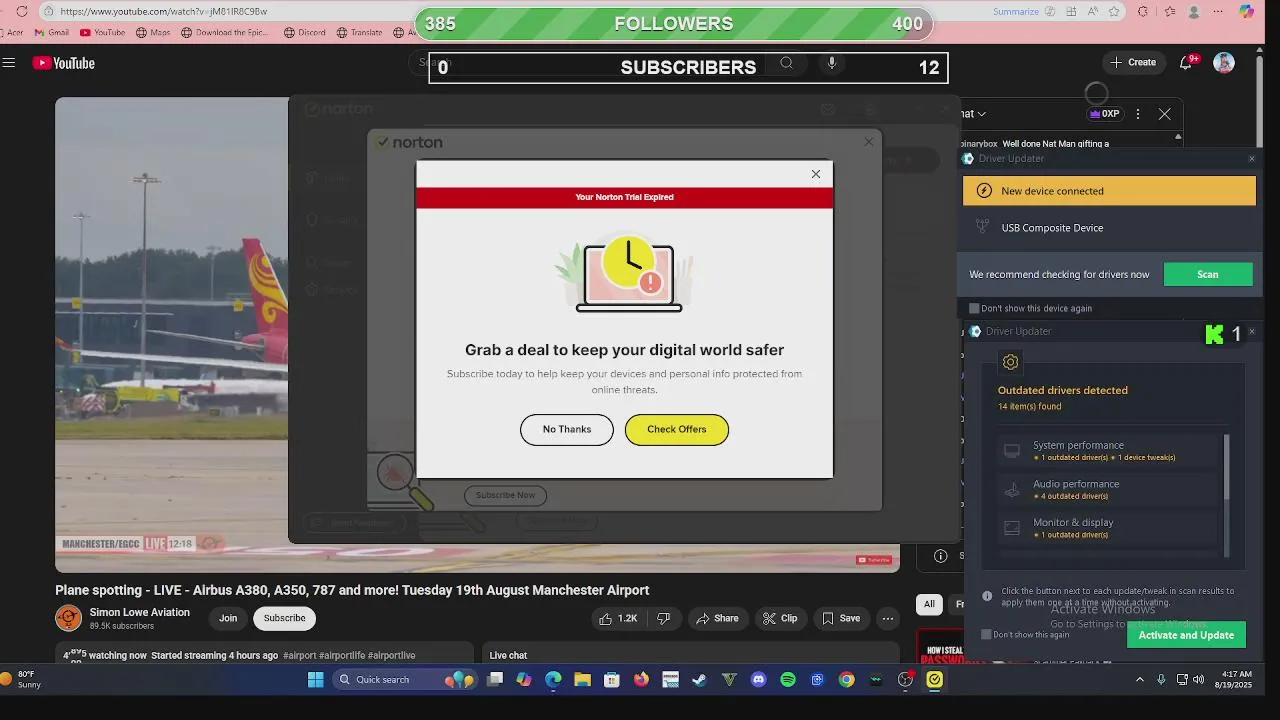
Task: Subscribe to Simon Lowe Aviation
Action: click(x=284, y=618)
